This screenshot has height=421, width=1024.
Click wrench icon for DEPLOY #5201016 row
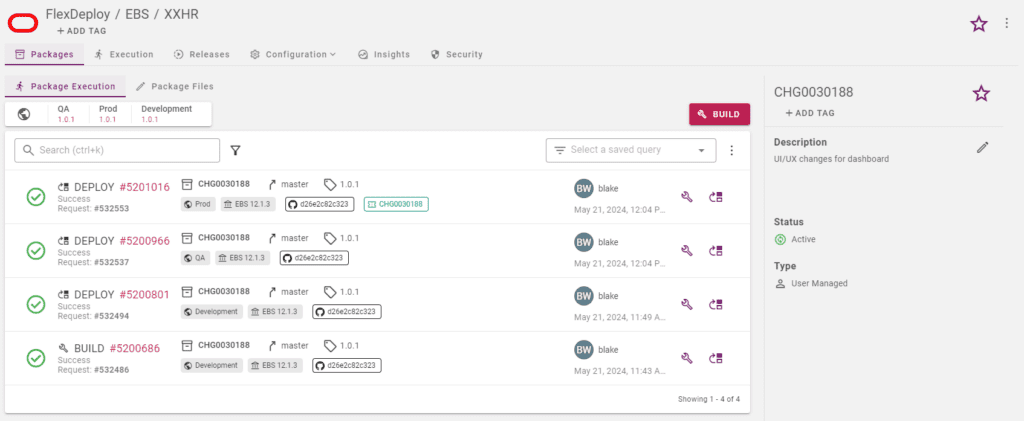686,196
